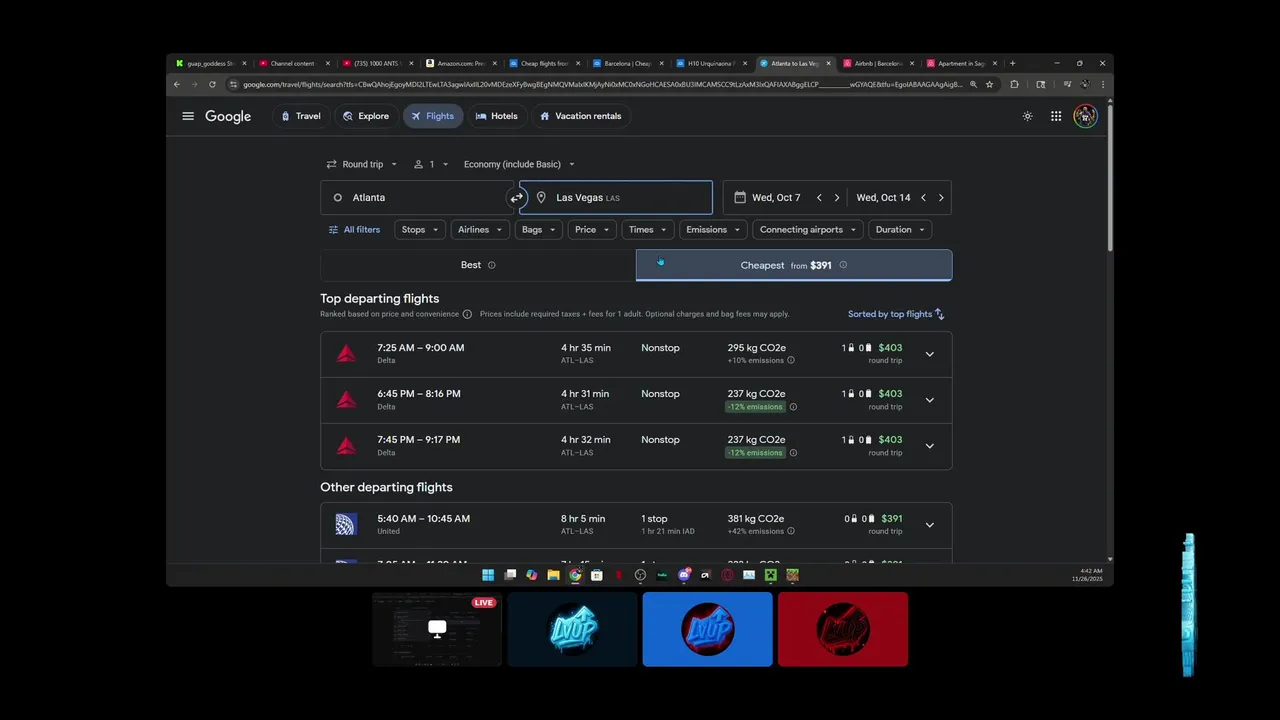The height and width of the screenshot is (720, 1280).
Task: Click emissions info icon for United 5:40 AM flight
Action: [x=790, y=531]
